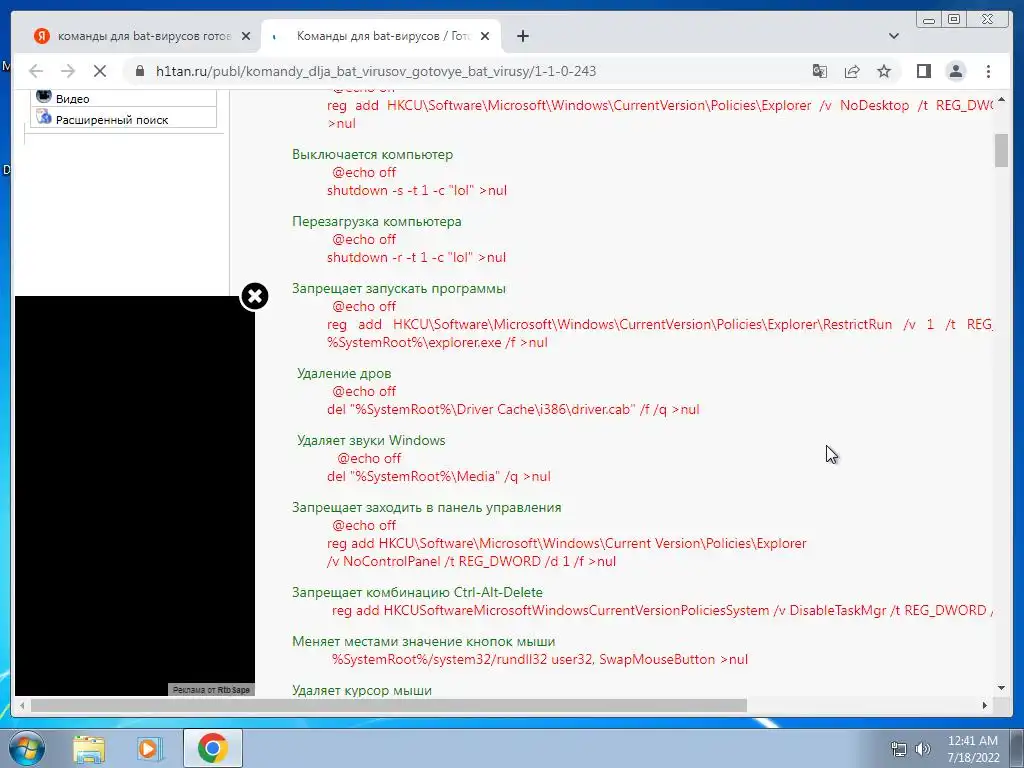
Task: Open the translate page icon
Action: (820, 71)
